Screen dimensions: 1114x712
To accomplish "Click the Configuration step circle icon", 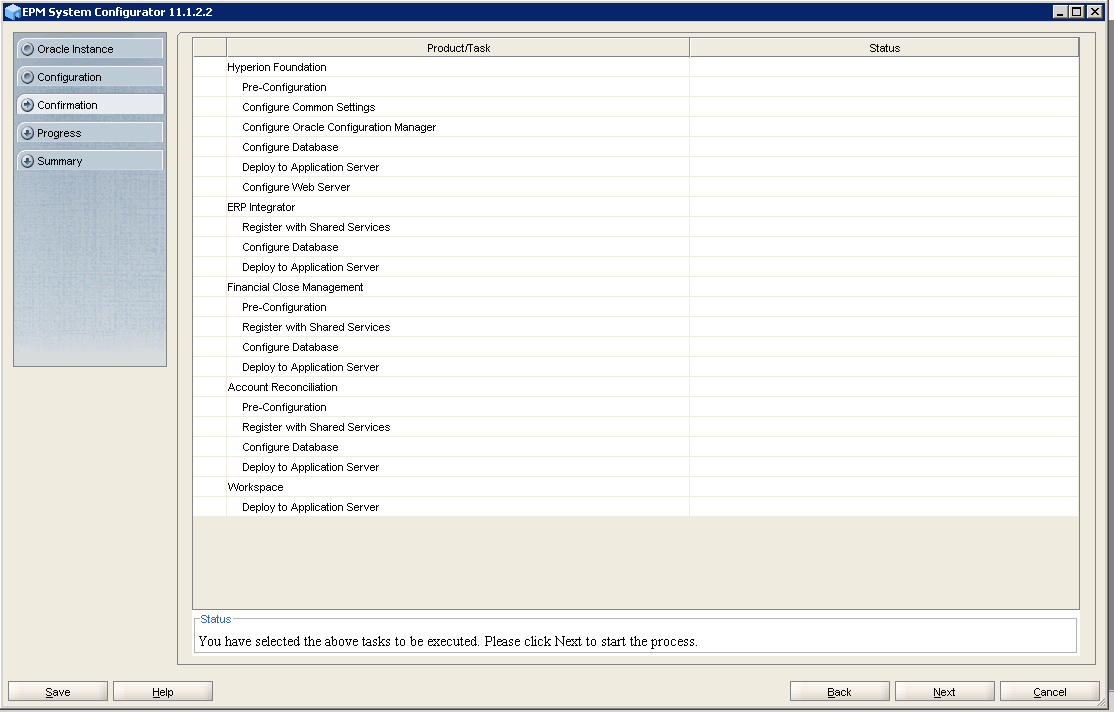I will (x=28, y=77).
